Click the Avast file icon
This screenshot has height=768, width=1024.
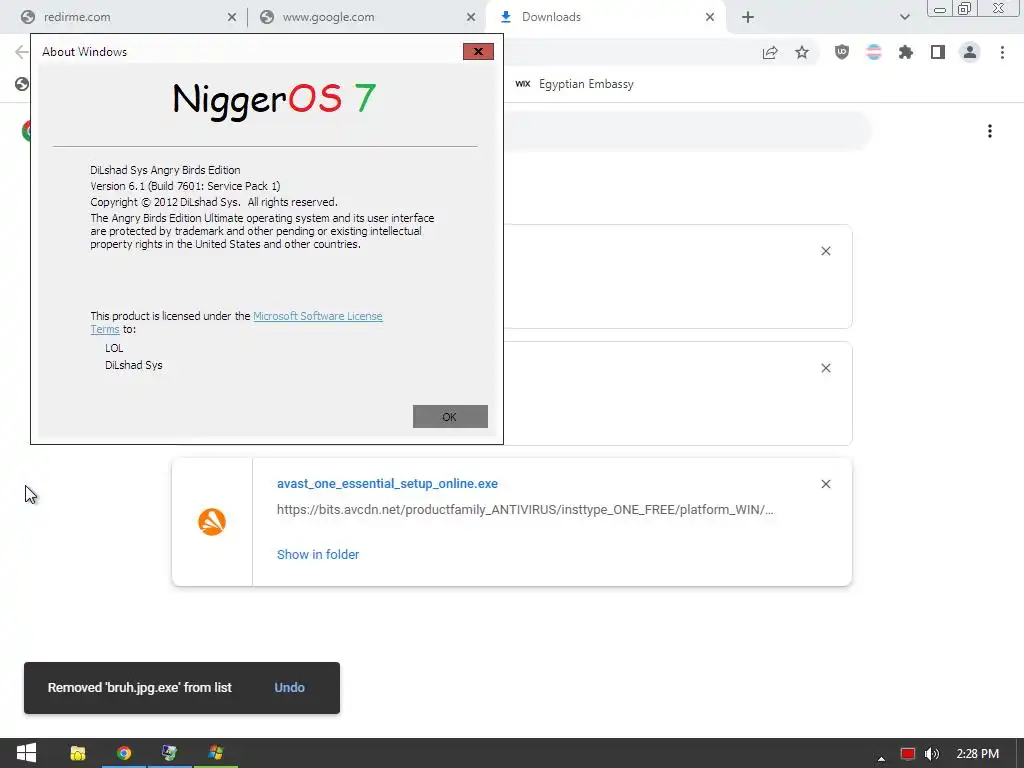click(212, 522)
